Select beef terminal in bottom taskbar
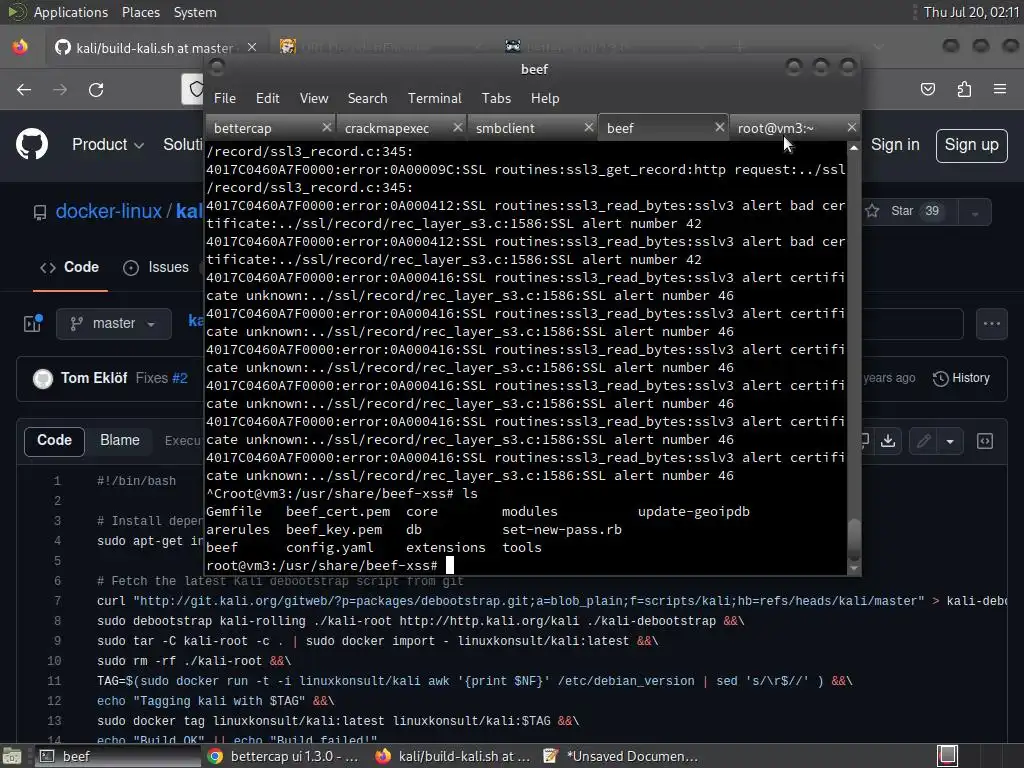This screenshot has width=1024, height=768. 118,756
